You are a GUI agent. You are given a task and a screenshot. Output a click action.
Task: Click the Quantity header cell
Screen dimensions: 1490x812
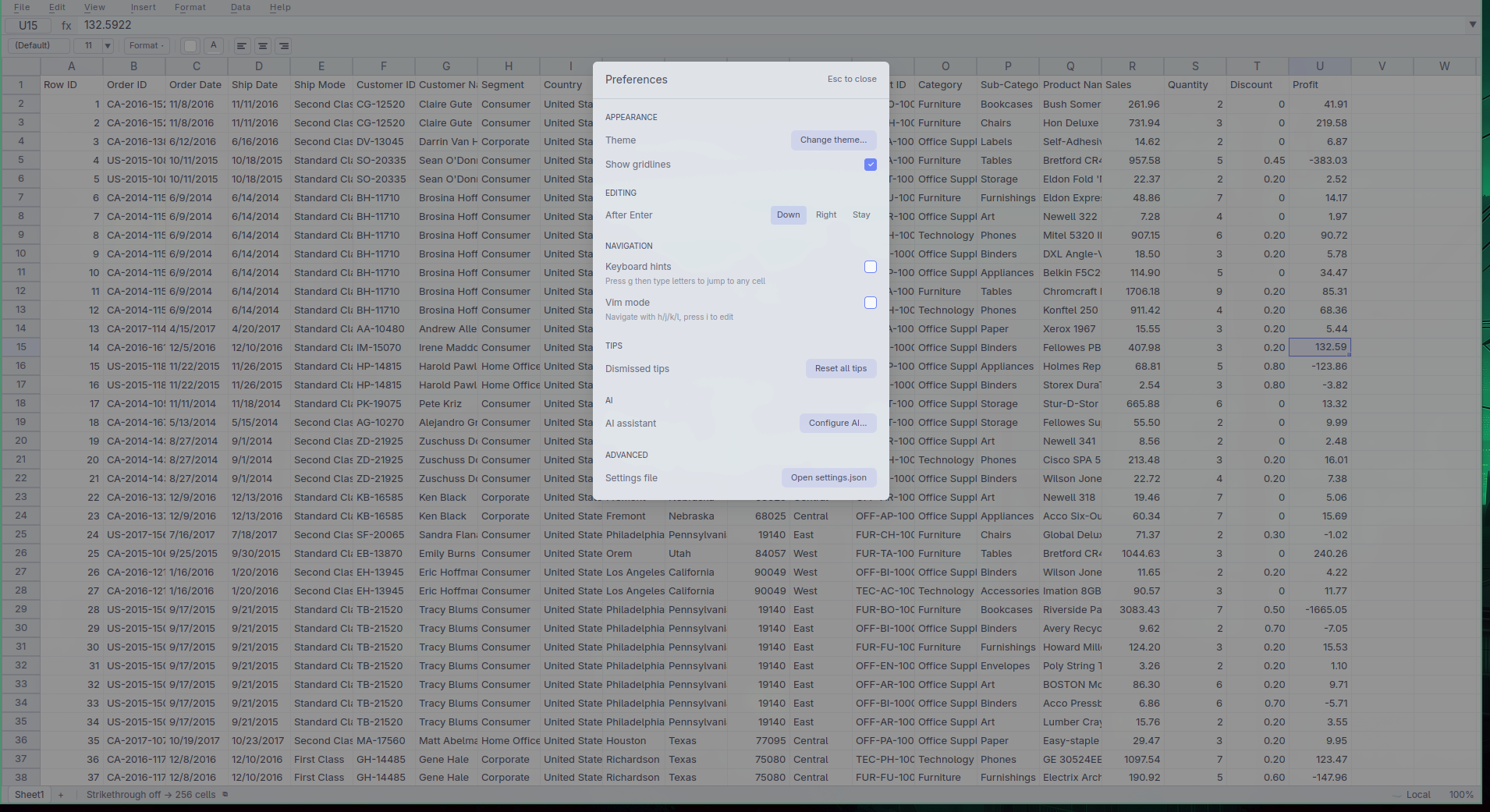click(x=1195, y=85)
